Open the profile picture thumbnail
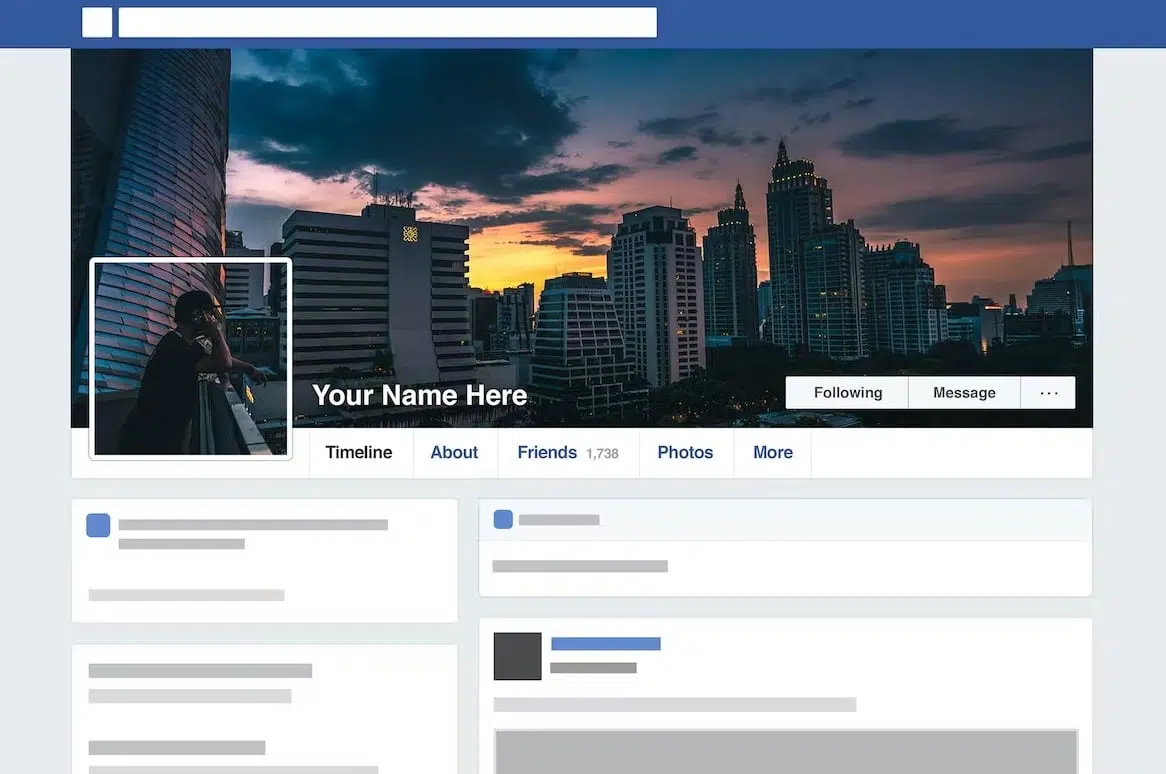The height and width of the screenshot is (774, 1166). [190, 358]
